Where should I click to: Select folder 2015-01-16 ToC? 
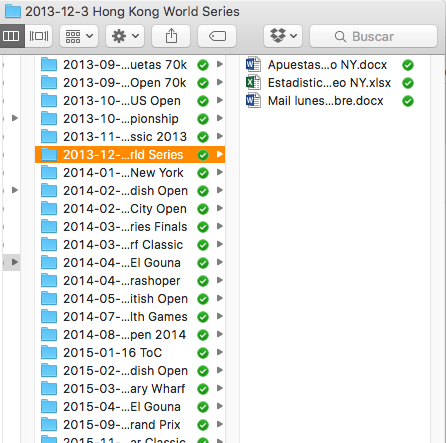[x=130, y=353]
